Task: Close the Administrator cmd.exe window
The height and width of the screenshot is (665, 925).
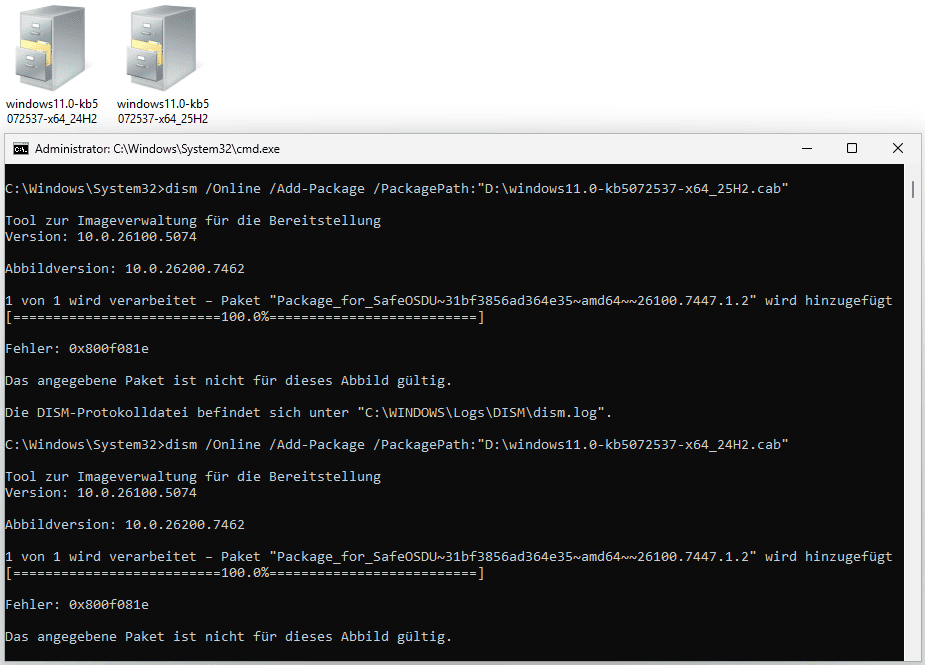Action: point(898,149)
